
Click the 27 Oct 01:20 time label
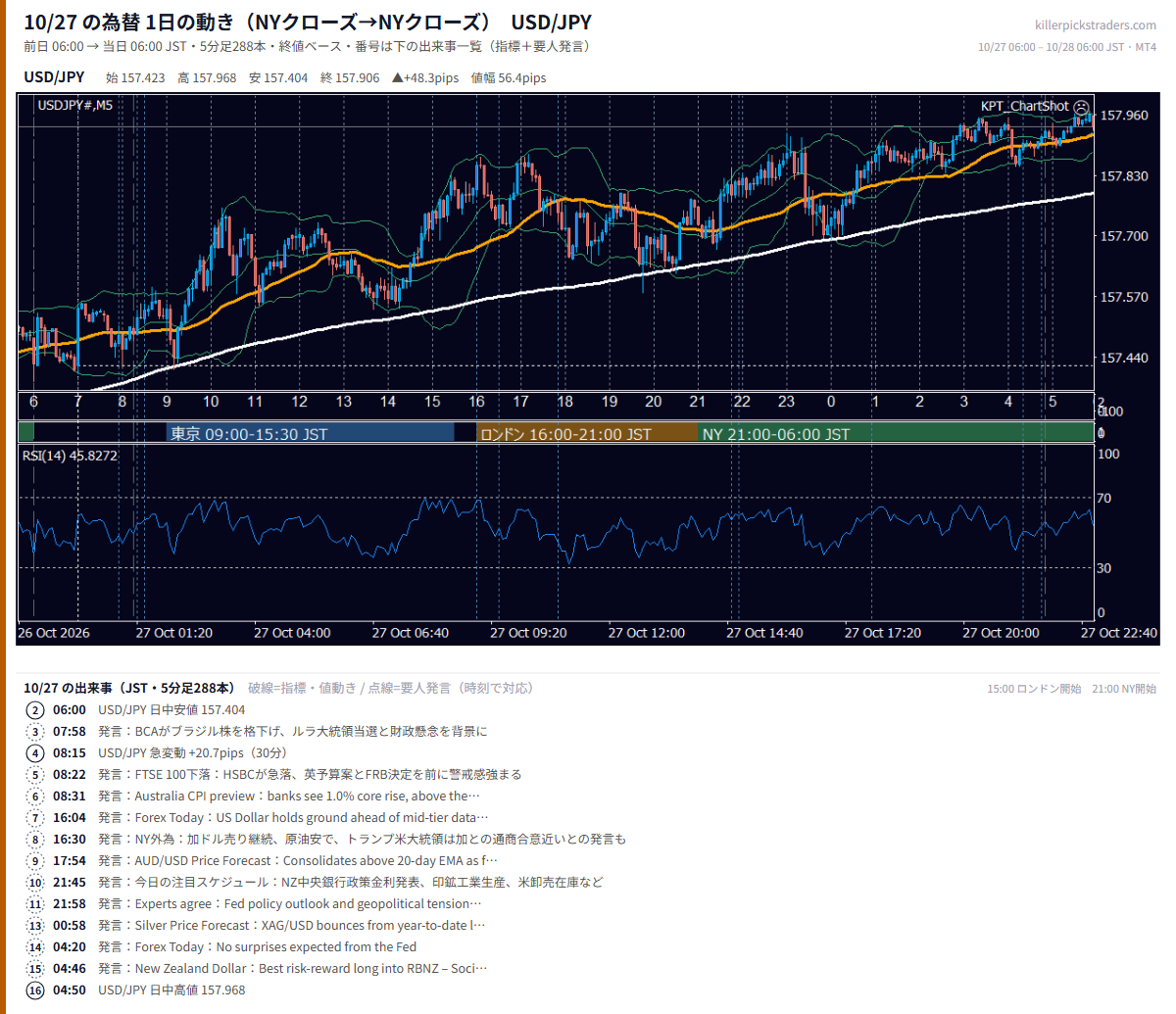pos(173,633)
